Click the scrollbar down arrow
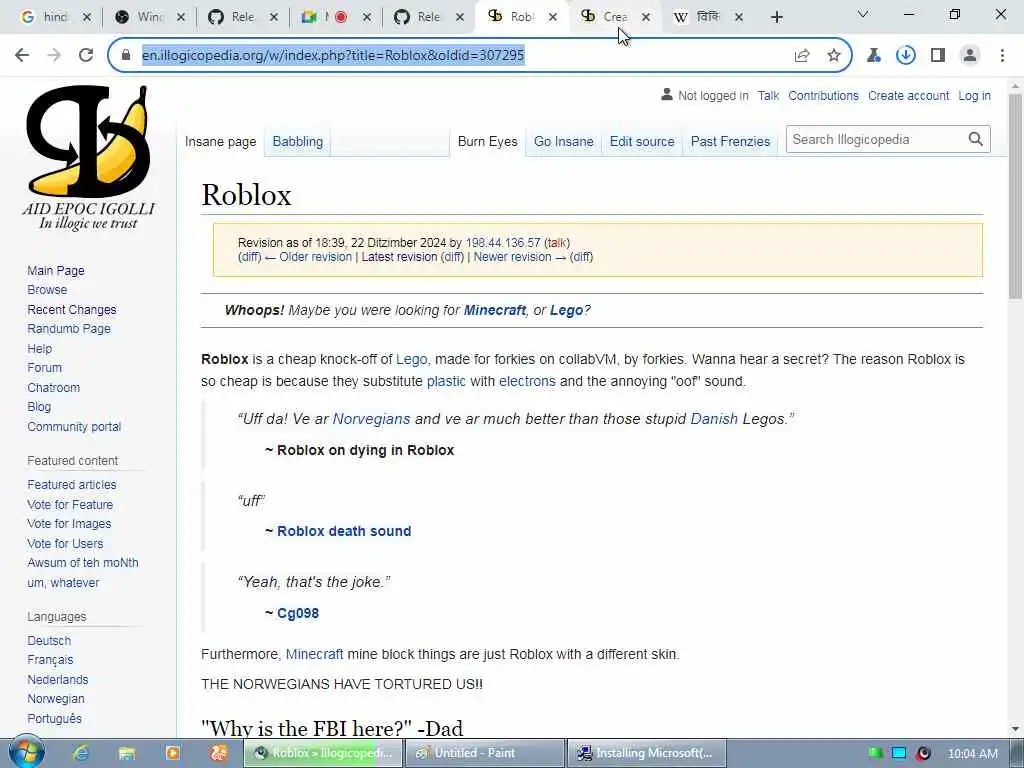This screenshot has width=1024, height=768. (x=1015, y=729)
